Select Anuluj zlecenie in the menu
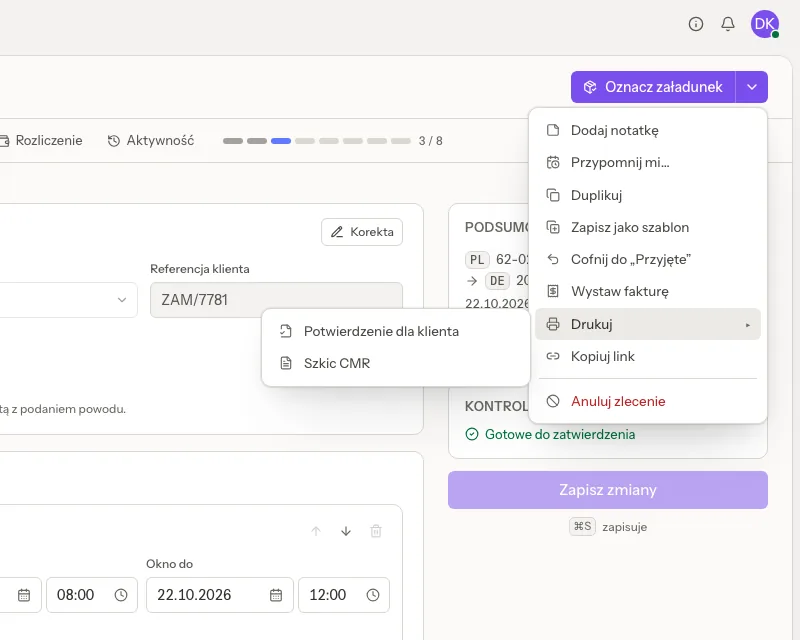 click(647, 401)
